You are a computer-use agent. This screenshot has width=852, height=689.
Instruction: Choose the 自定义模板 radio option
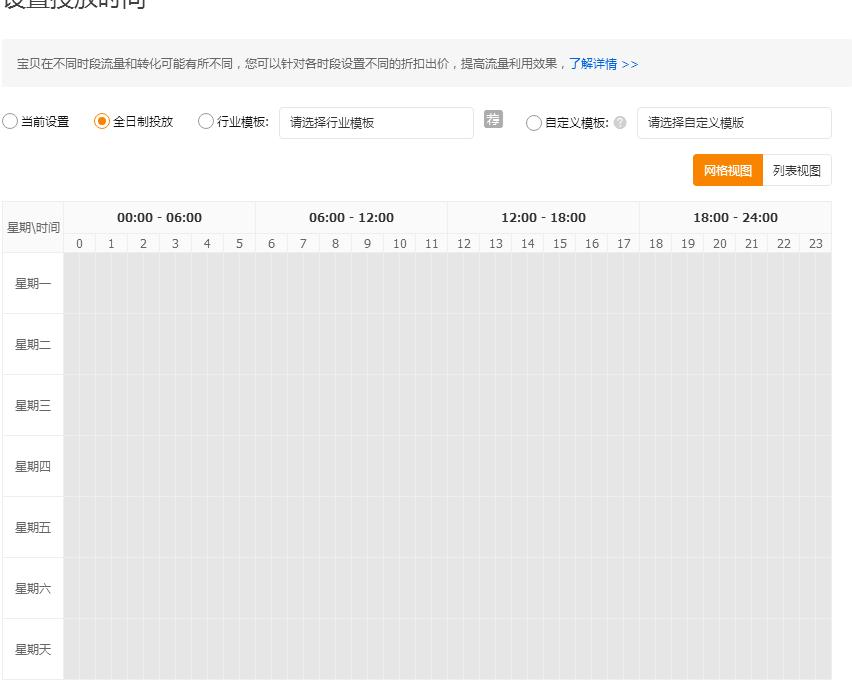click(x=534, y=124)
